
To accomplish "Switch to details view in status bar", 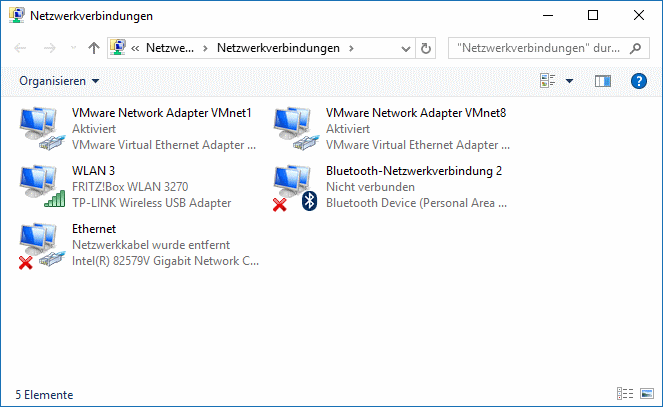I will tap(625, 394).
